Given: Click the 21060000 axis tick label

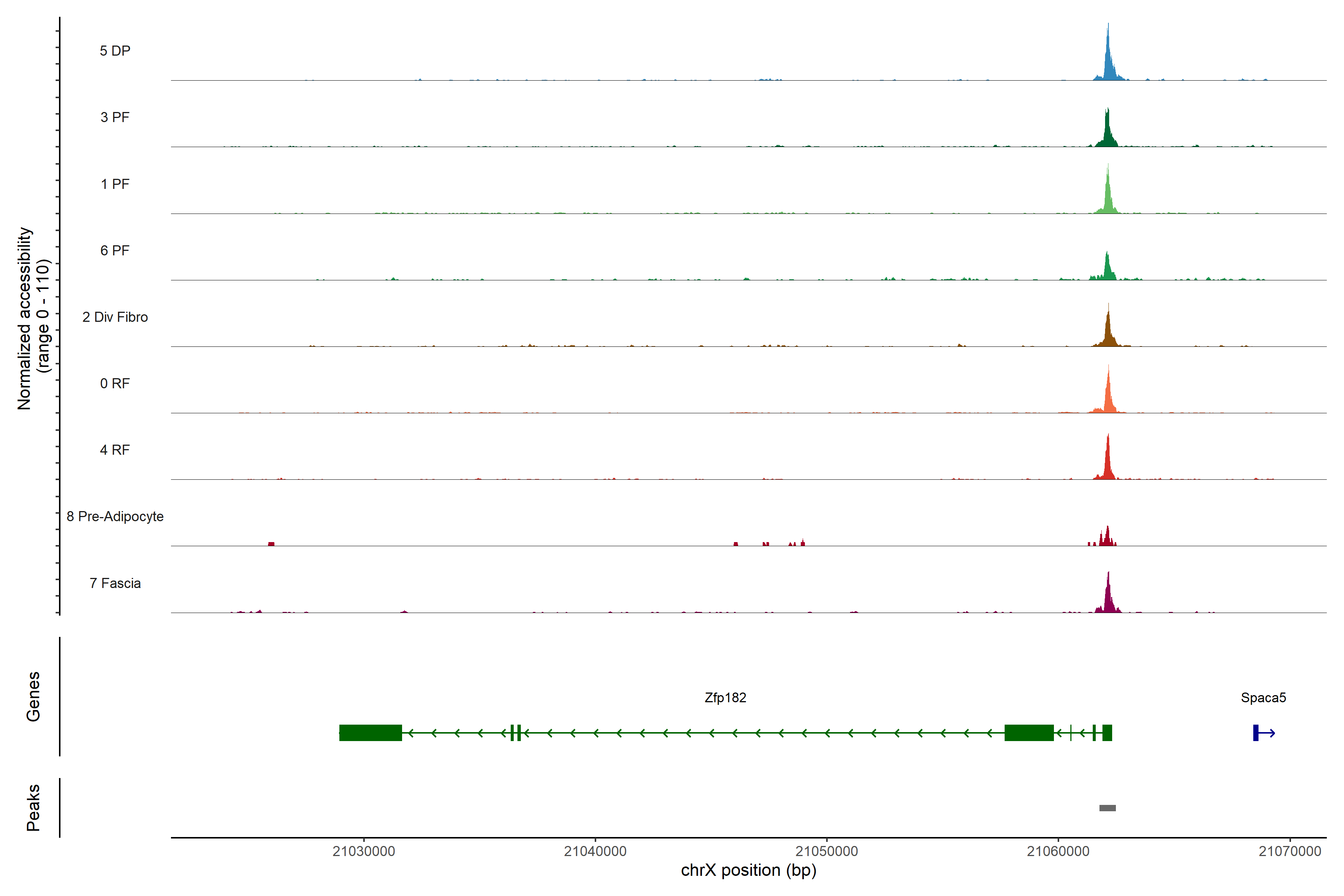Looking at the screenshot, I should (1058, 851).
